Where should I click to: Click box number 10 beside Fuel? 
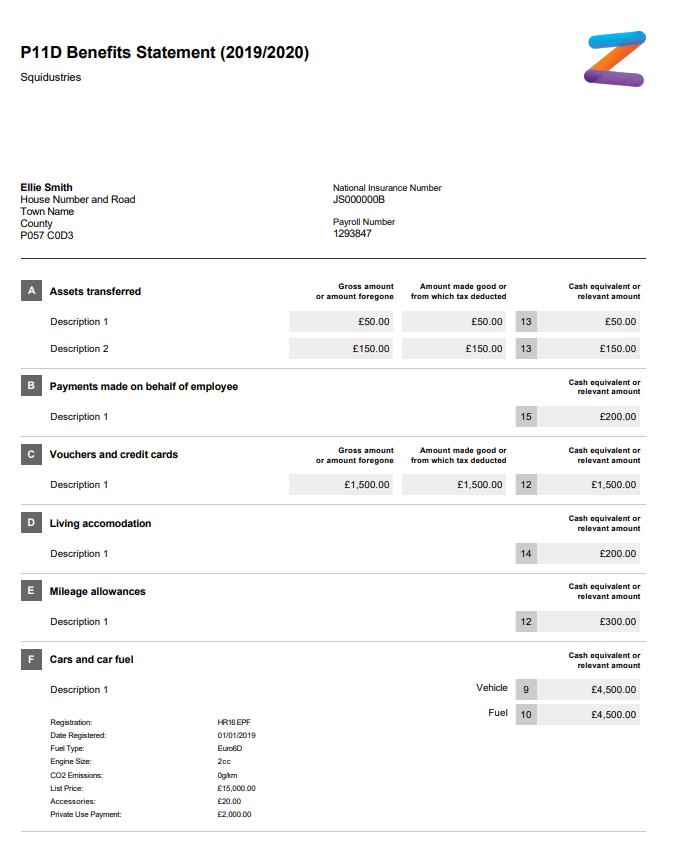pos(526,715)
